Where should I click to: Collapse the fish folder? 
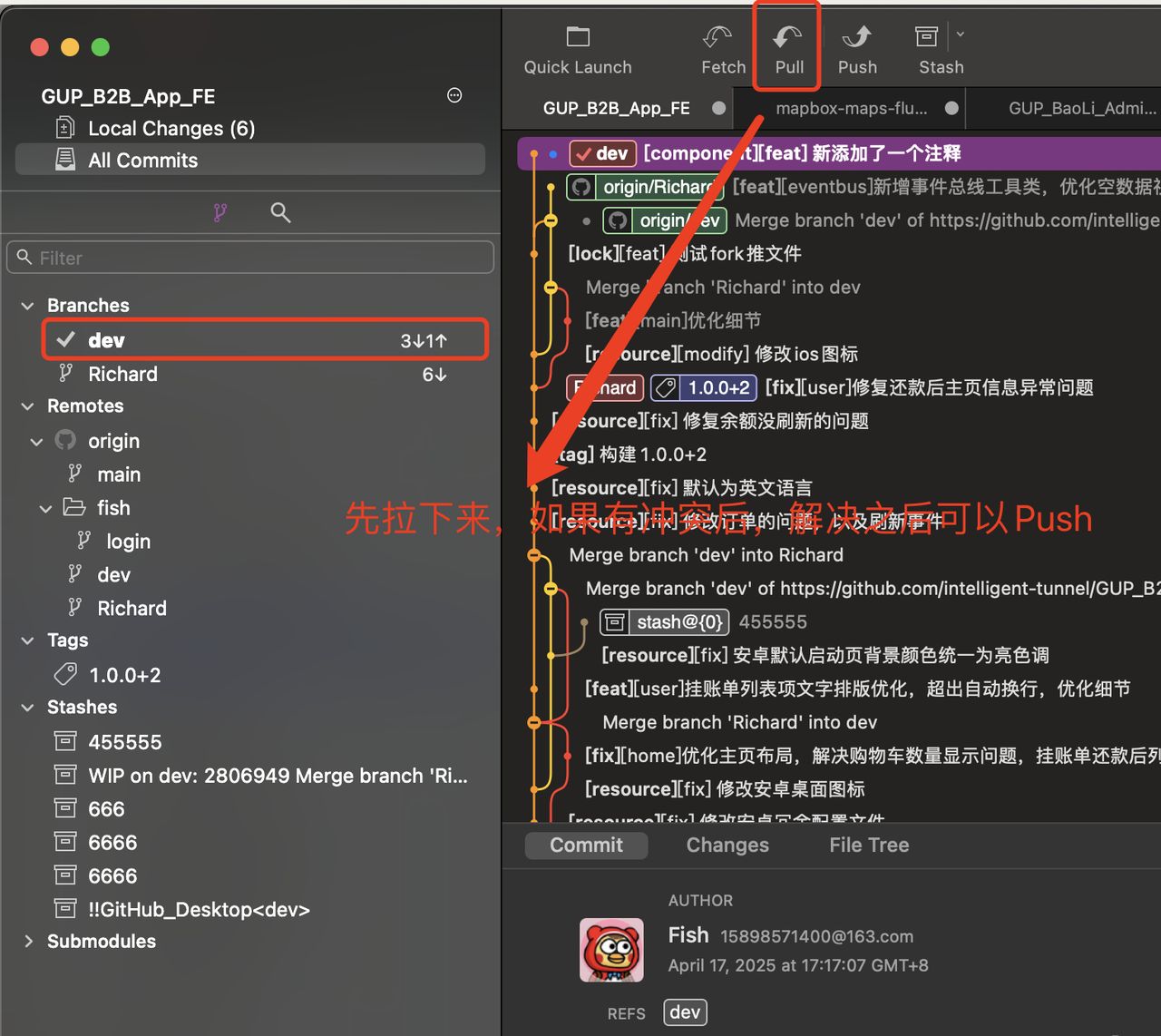[x=46, y=509]
